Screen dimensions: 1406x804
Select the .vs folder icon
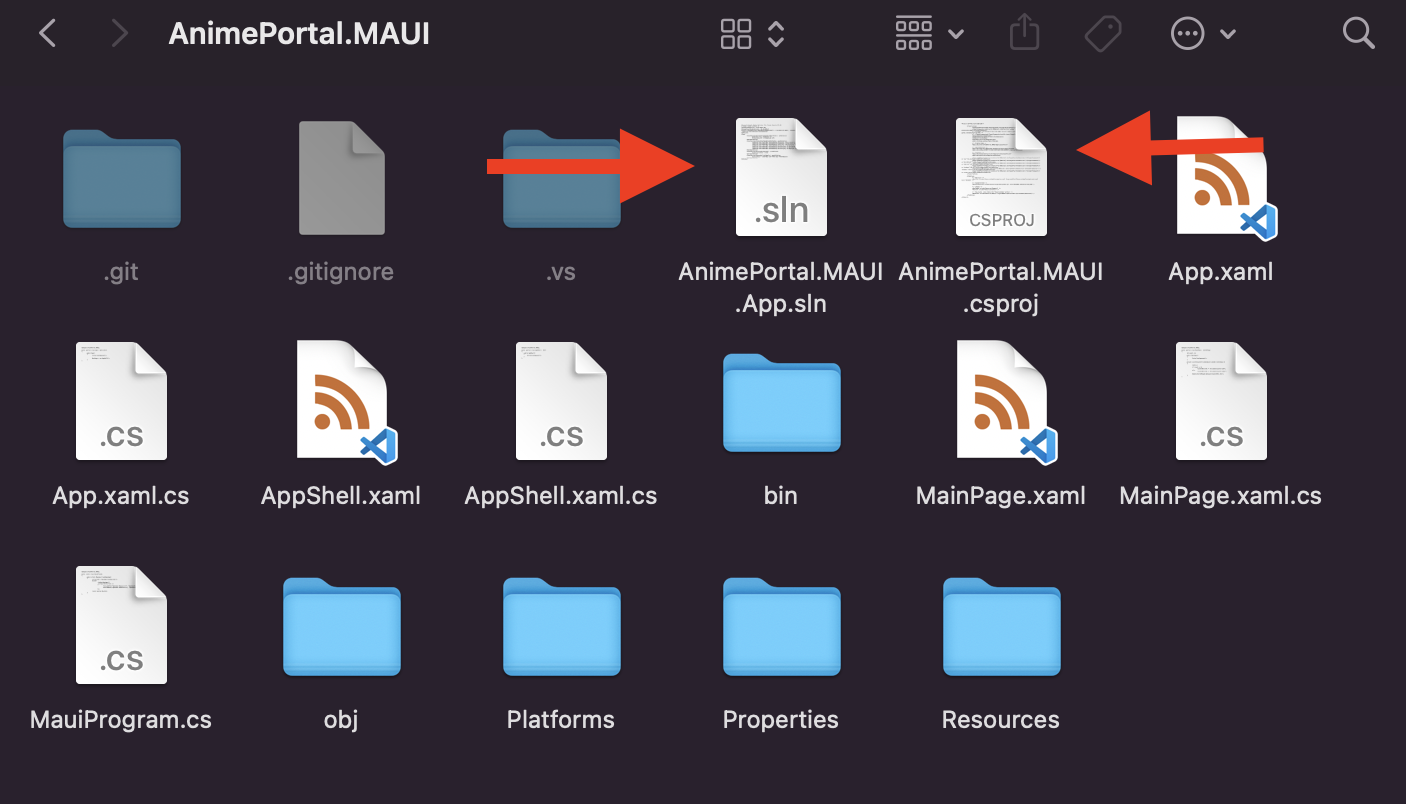[561, 178]
